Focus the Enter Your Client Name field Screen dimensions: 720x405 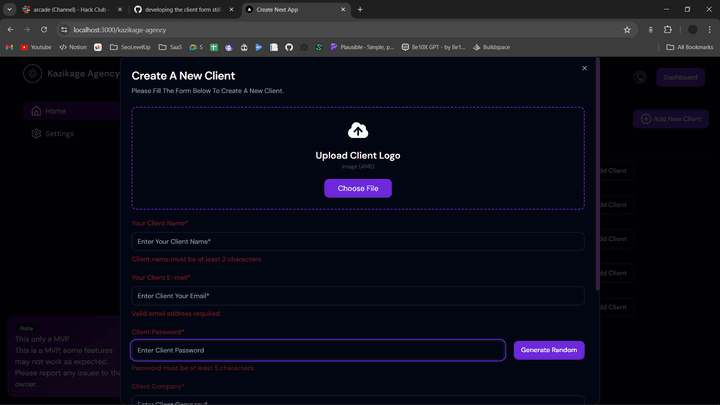[358, 242]
